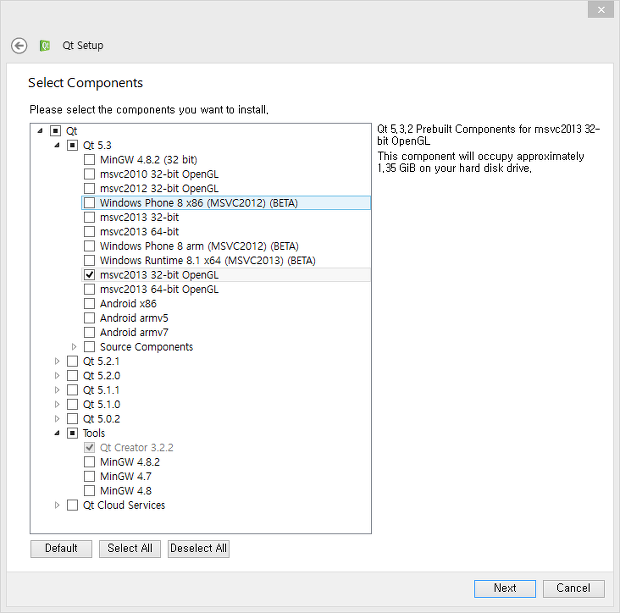620x613 pixels.
Task: Cancel the Qt installation
Action: coord(573,588)
